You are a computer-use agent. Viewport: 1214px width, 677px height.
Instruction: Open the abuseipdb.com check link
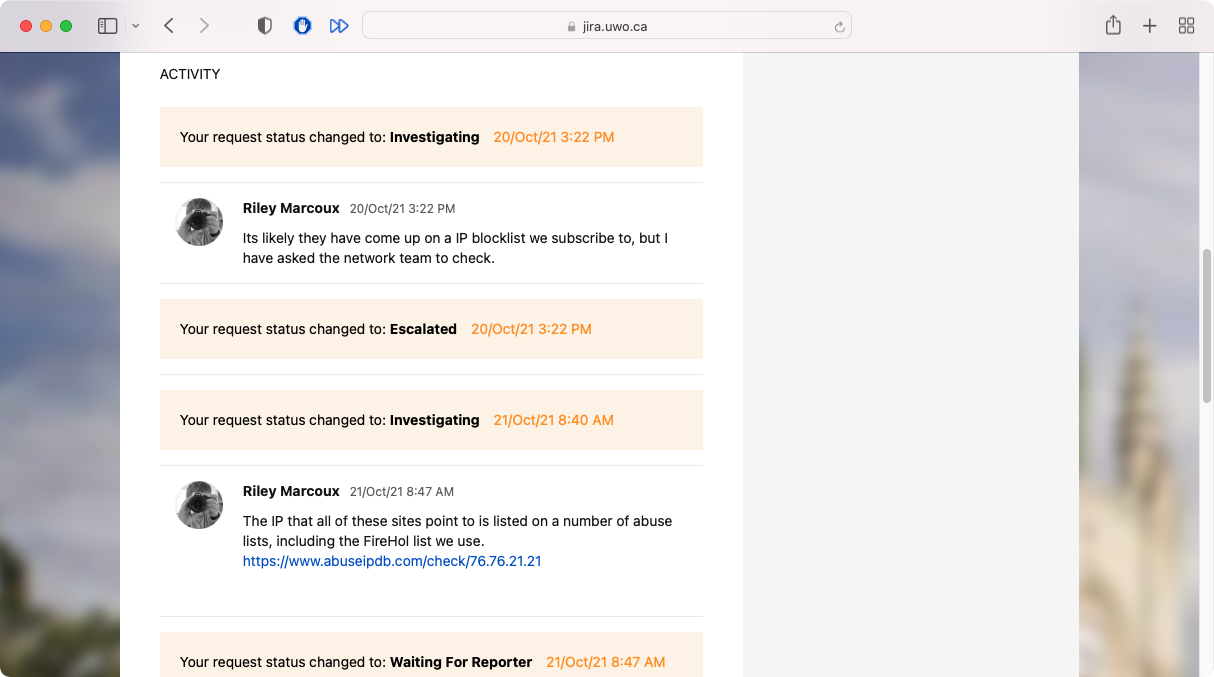click(392, 561)
